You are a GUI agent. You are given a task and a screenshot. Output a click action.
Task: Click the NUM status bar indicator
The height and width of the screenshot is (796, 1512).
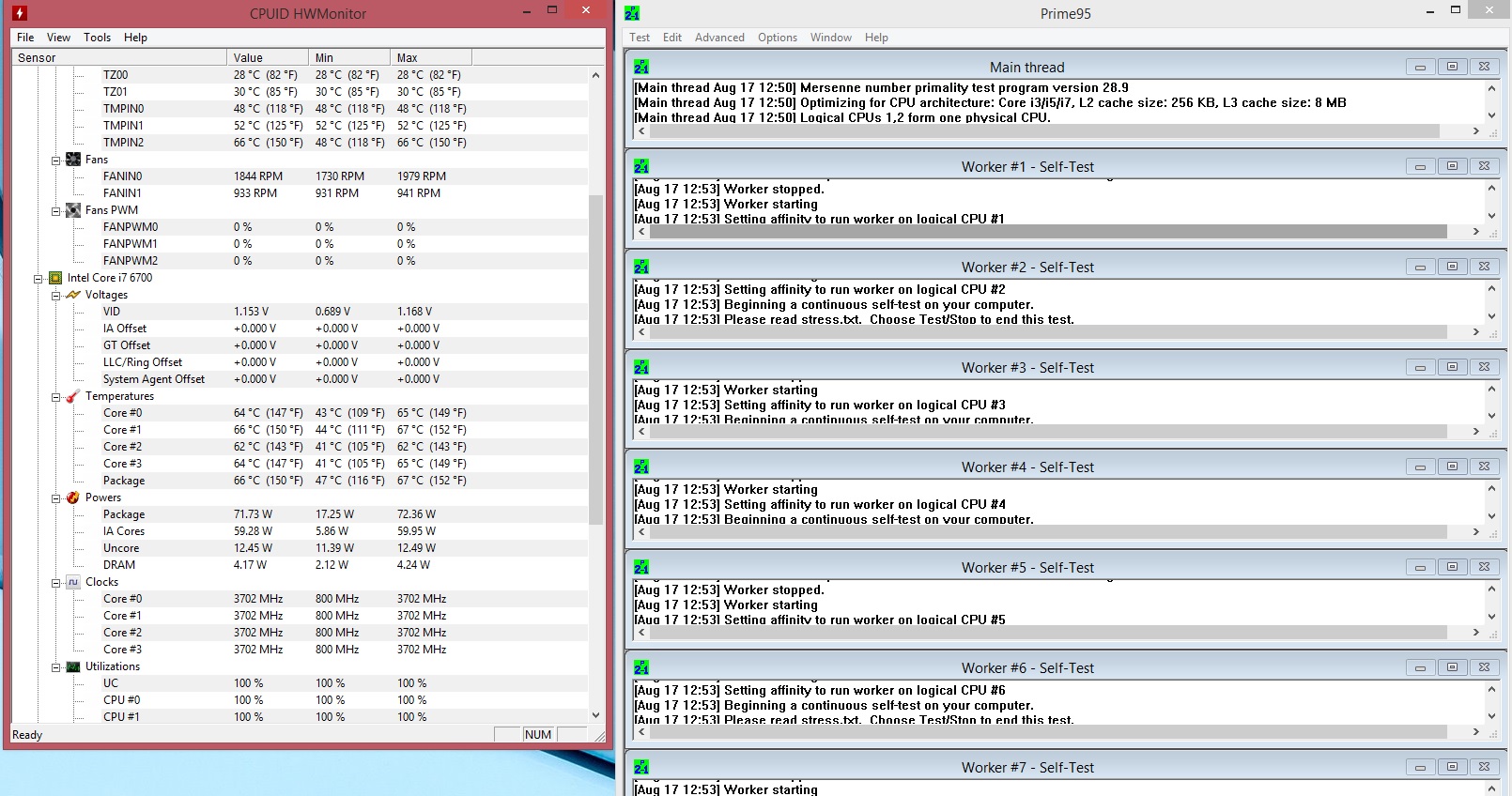coord(538,735)
